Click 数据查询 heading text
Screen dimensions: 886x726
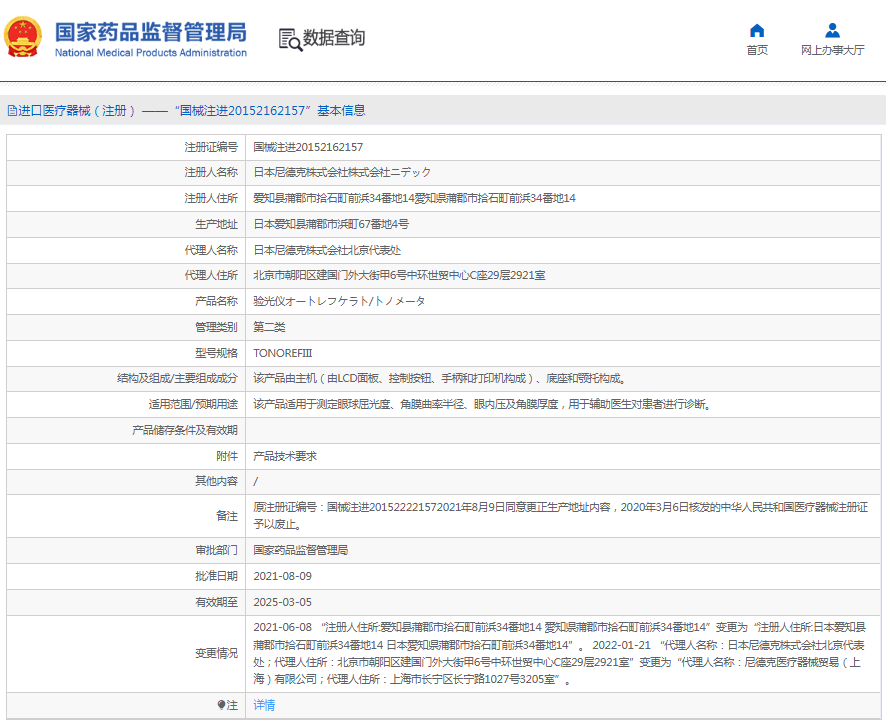(334, 38)
